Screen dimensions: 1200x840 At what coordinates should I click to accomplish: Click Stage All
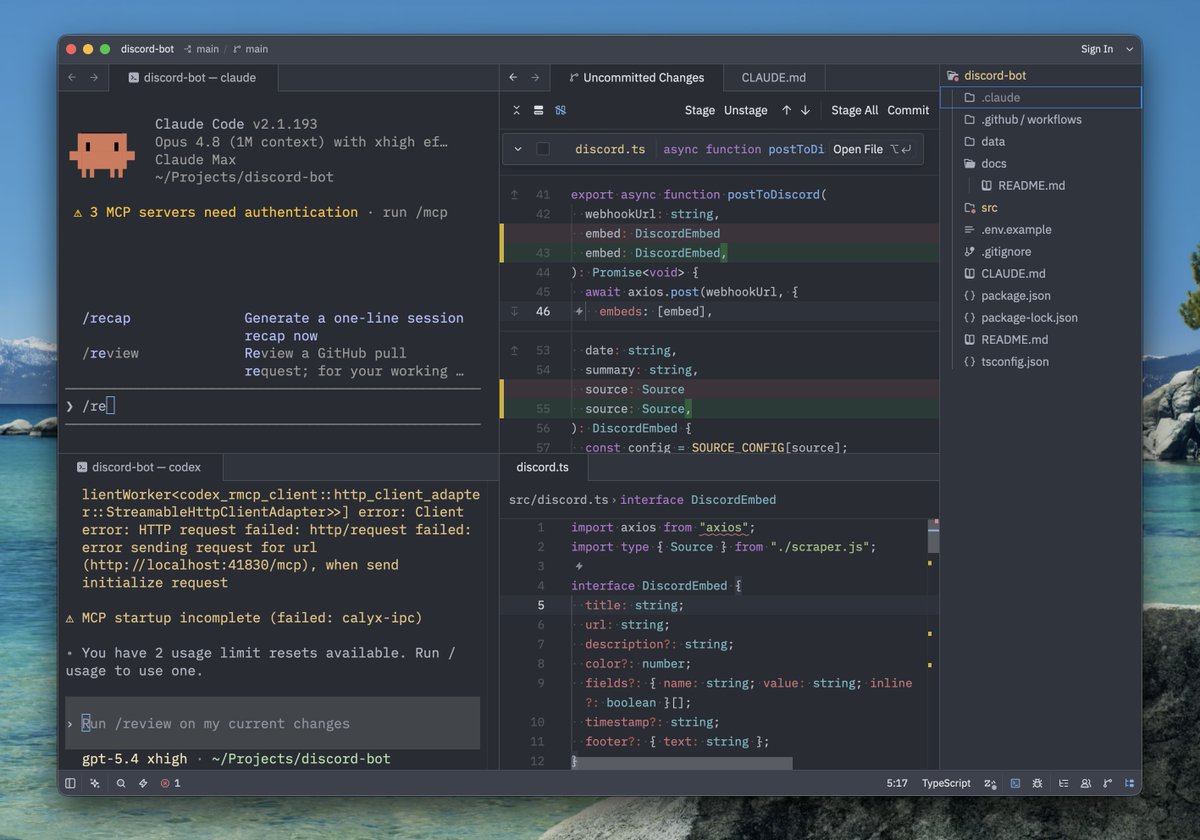click(855, 110)
